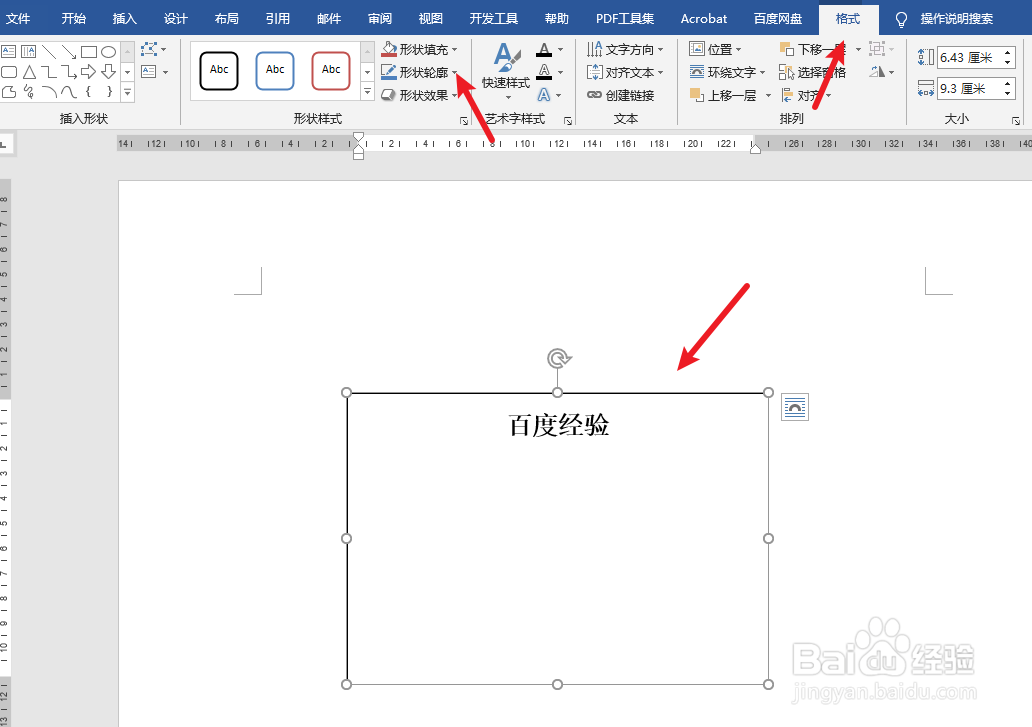Pick the curve shape

(x=68, y=91)
